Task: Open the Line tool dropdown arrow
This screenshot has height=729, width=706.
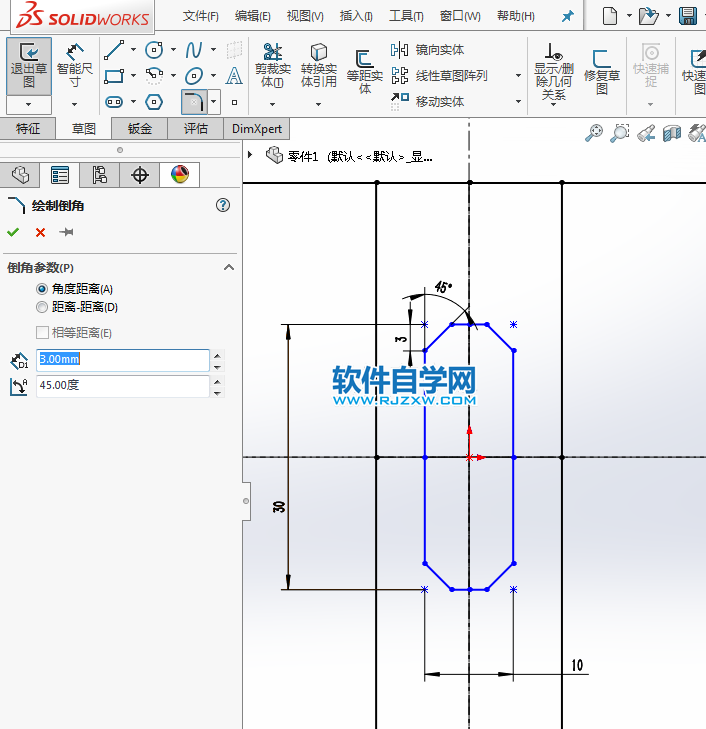Action: coord(133,50)
